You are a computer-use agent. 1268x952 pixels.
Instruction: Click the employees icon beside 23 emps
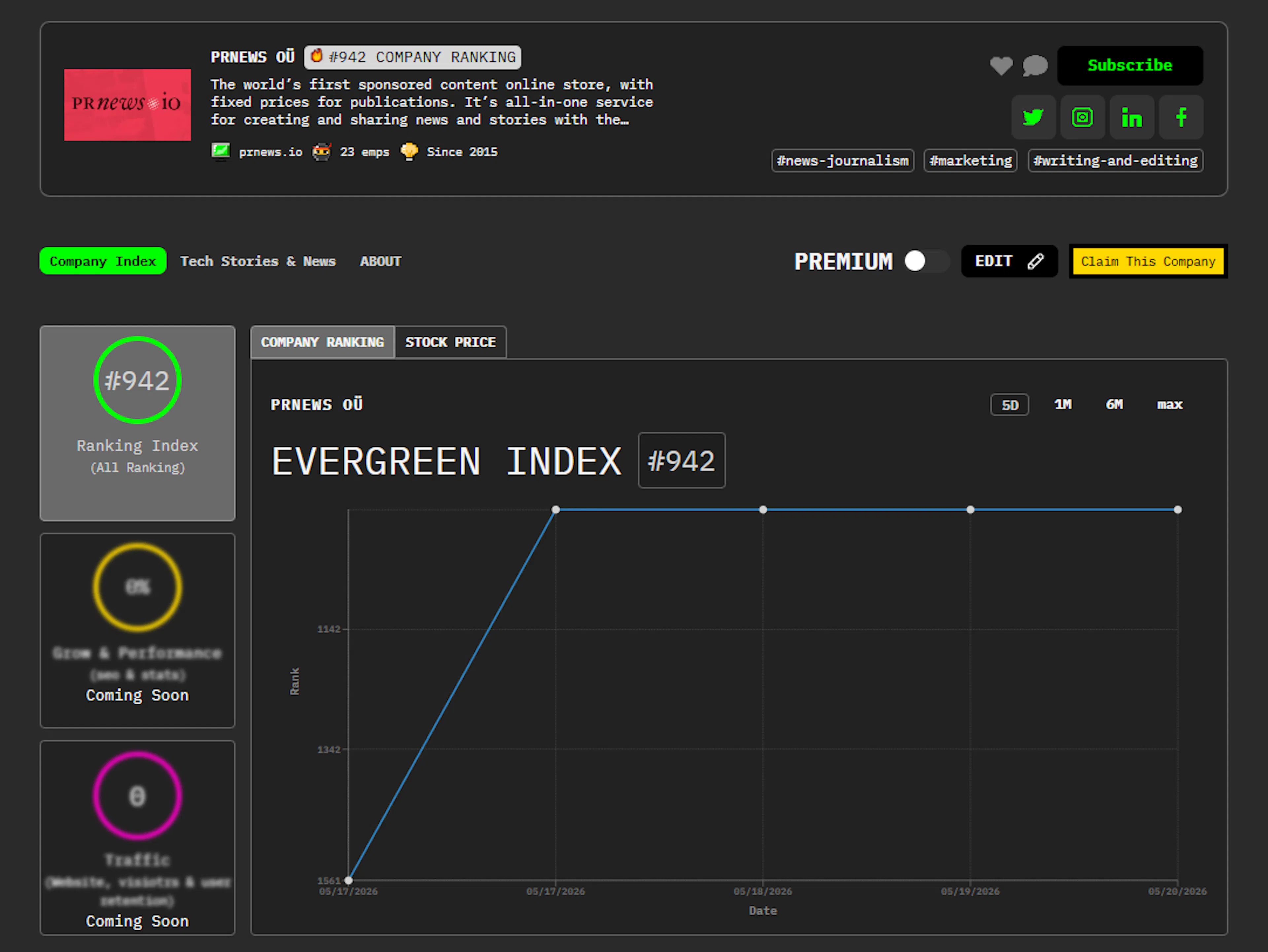[322, 152]
